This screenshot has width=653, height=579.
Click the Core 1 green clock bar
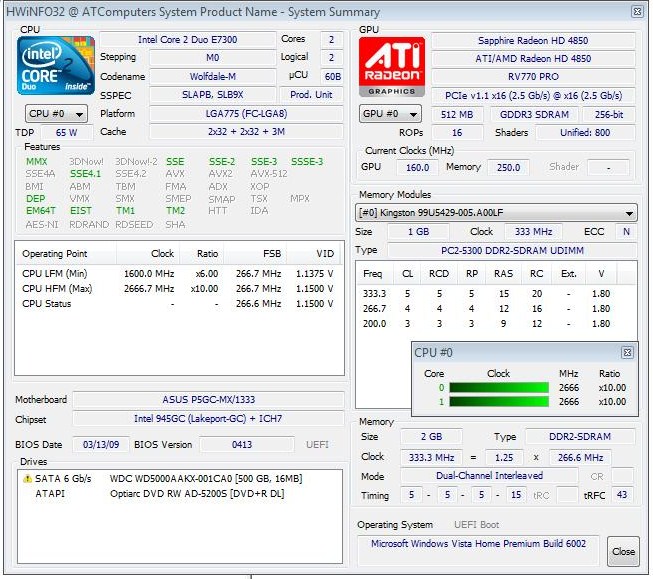coord(498,402)
